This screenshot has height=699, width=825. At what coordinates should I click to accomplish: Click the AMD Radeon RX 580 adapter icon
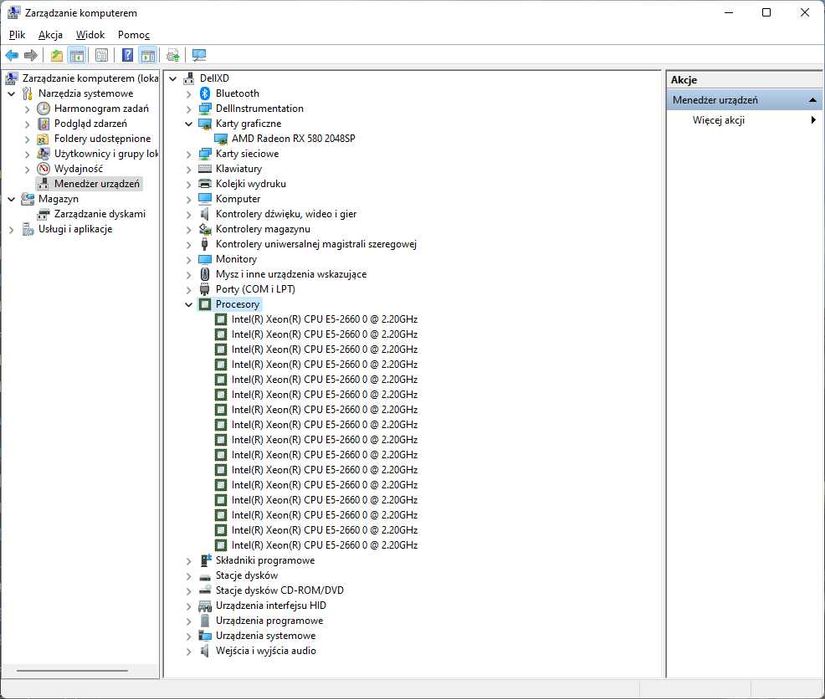pyautogui.click(x=220, y=139)
